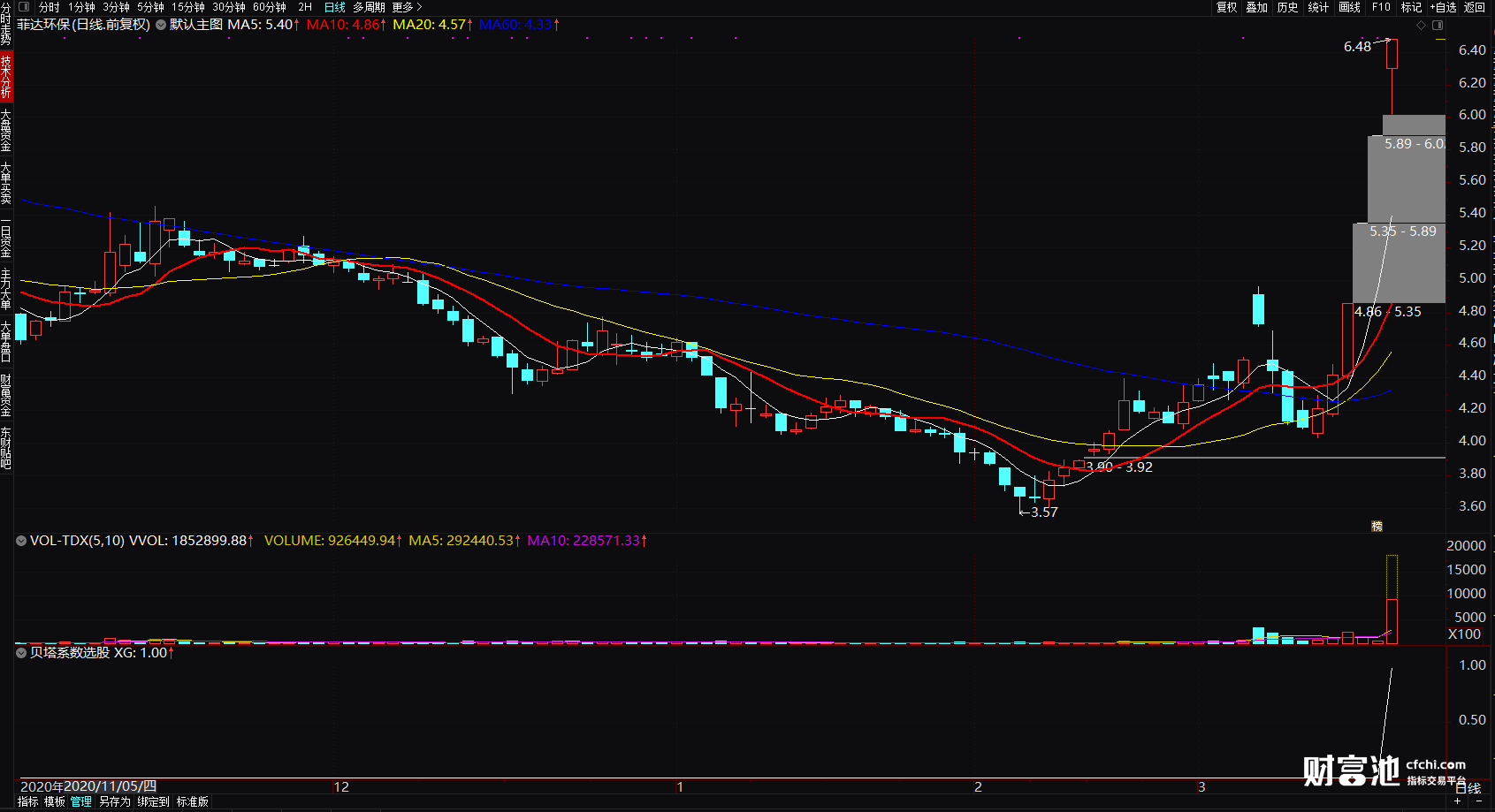
Task: Open the 主力大单 sidebar tab
Action: pyautogui.click(x=6, y=290)
